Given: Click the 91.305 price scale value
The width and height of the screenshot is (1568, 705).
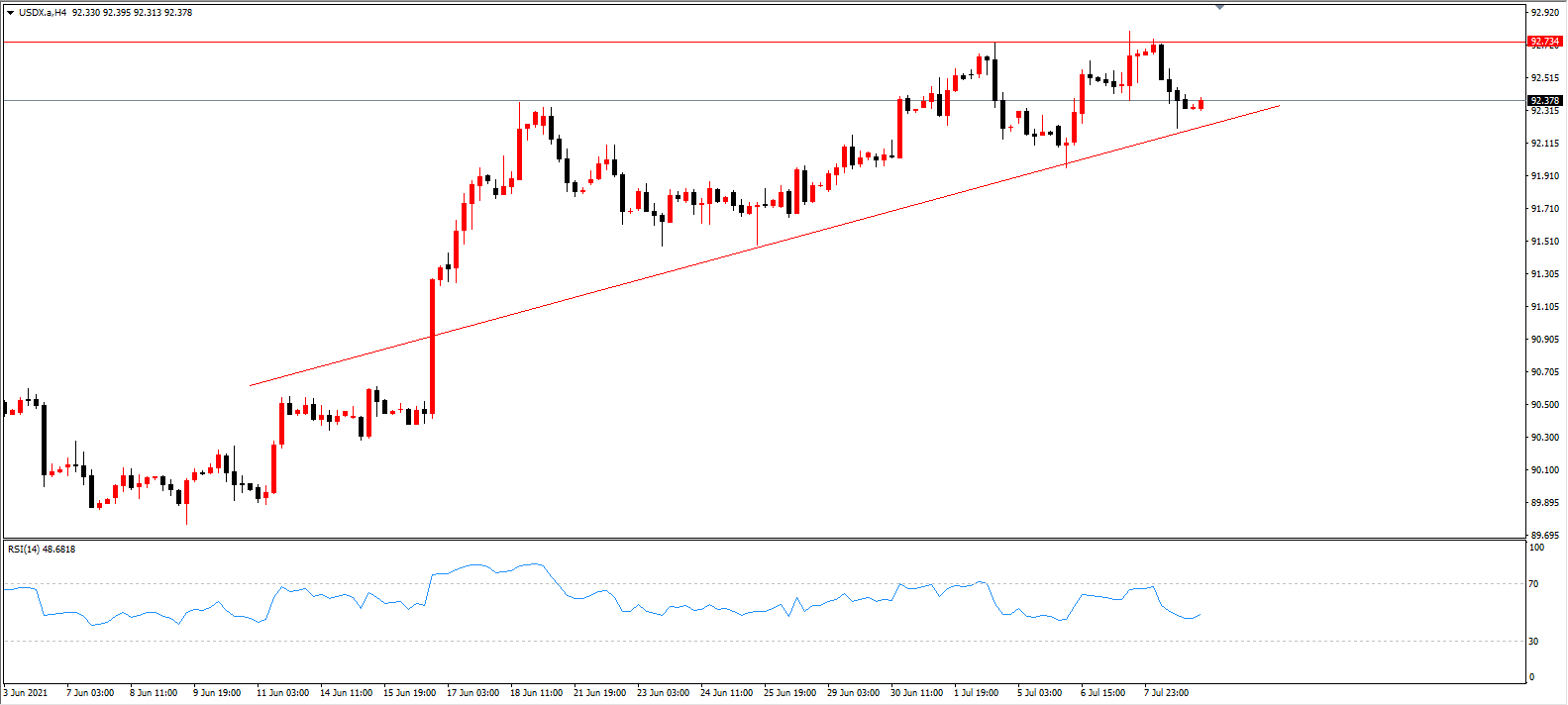Looking at the screenshot, I should pos(1545,274).
